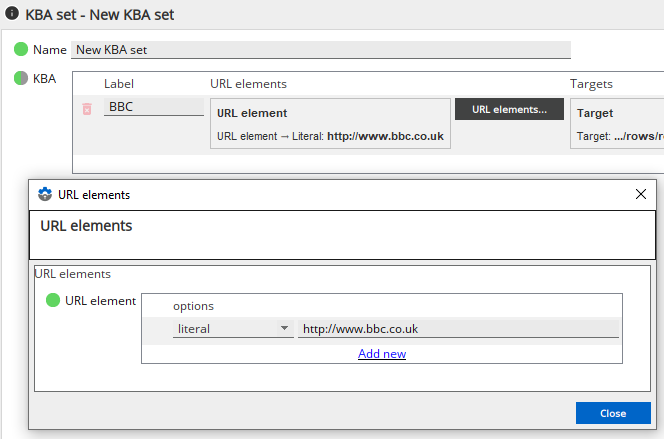Click the options header in dialog
This screenshot has width=664, height=439.
click(193, 306)
